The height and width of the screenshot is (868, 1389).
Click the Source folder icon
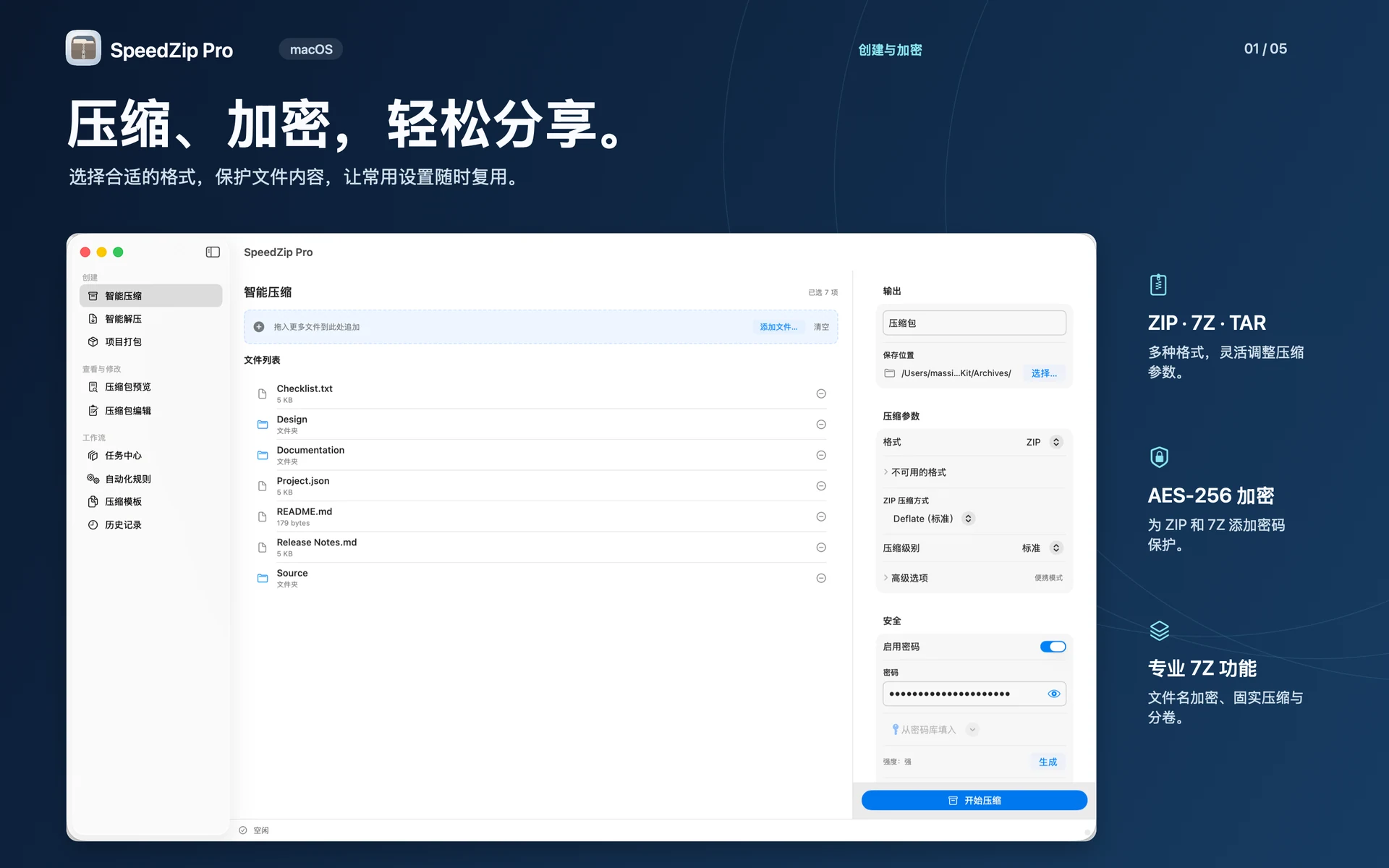coord(263,578)
